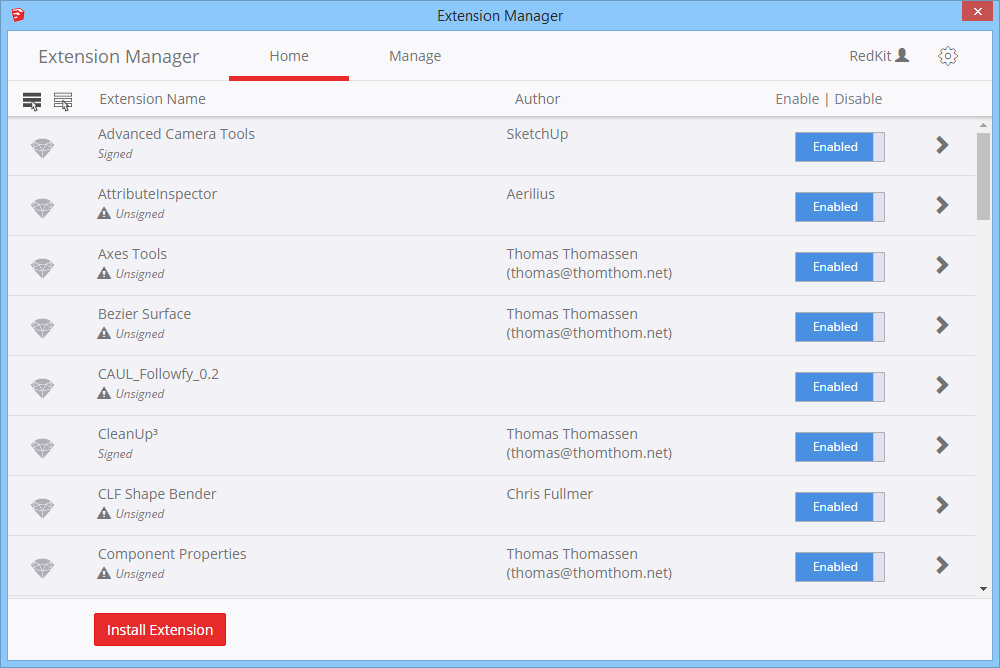This screenshot has width=1000, height=668.
Task: Click the Chris Fullmer author name
Action: click(550, 494)
